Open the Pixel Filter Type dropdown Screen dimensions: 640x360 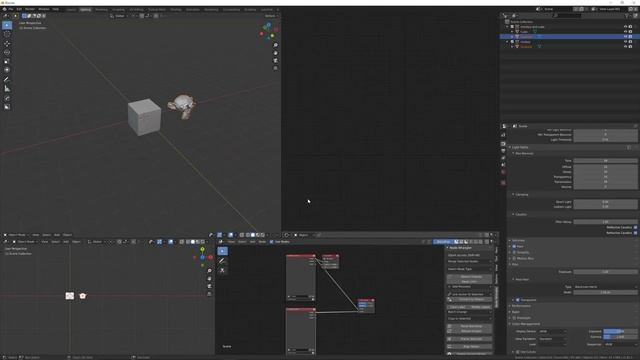point(605,287)
